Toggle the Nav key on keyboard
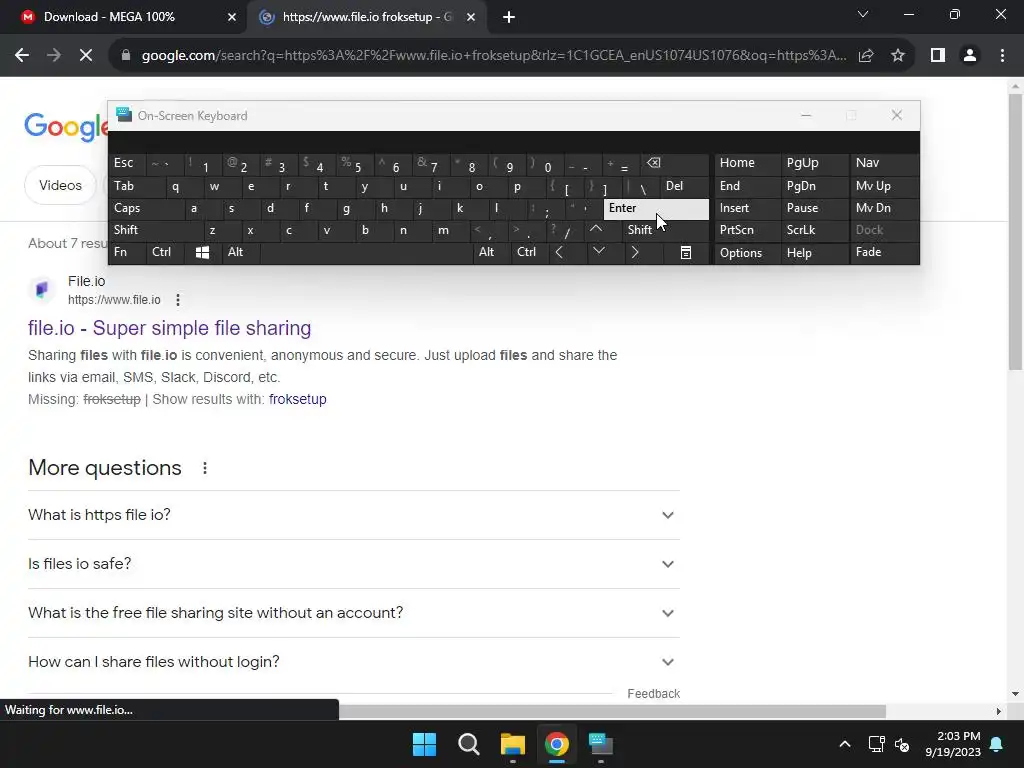 [x=884, y=163]
